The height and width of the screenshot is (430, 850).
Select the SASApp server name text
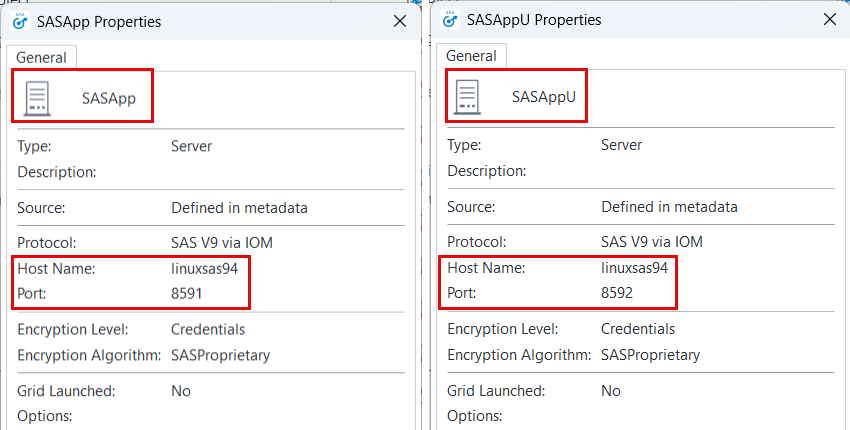pyautogui.click(x=109, y=99)
